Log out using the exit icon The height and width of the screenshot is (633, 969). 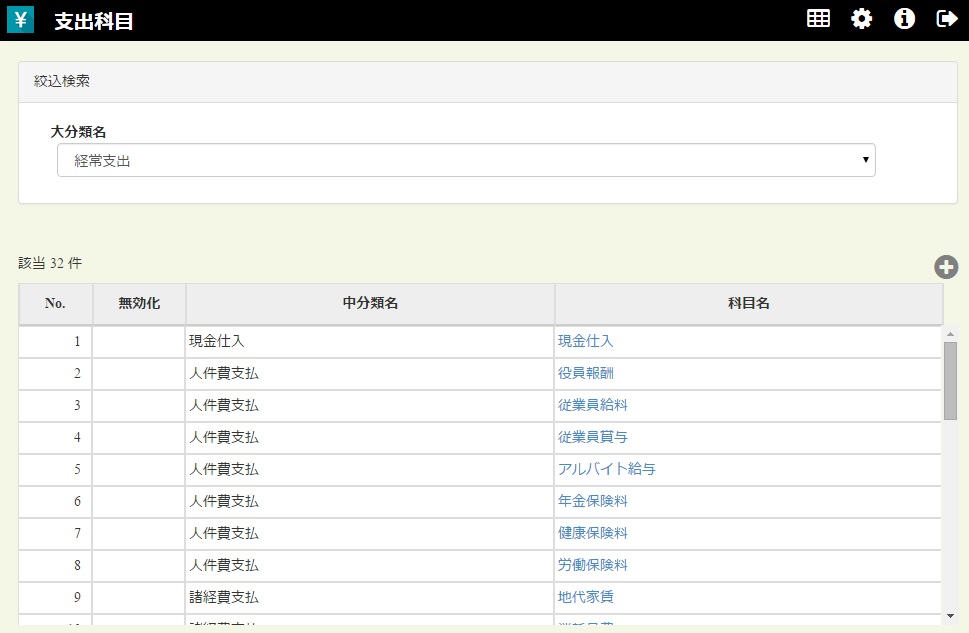[x=946, y=19]
